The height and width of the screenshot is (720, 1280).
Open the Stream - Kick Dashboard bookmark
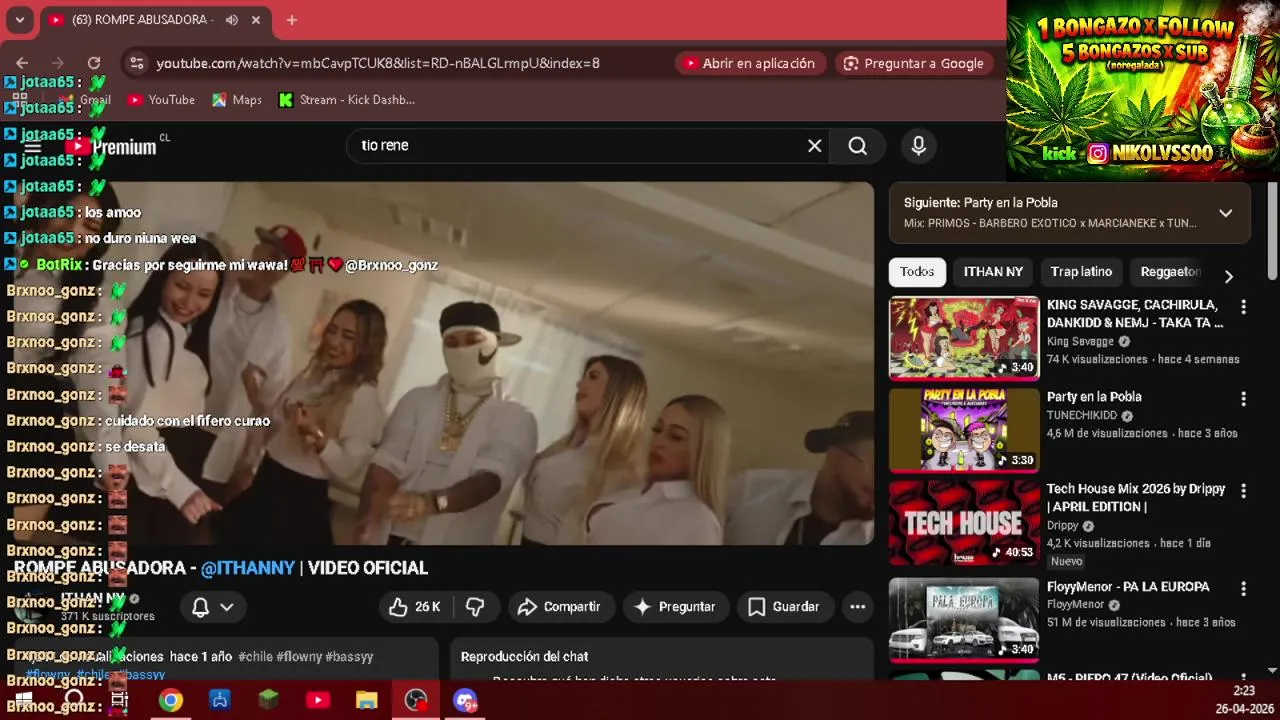(x=346, y=100)
